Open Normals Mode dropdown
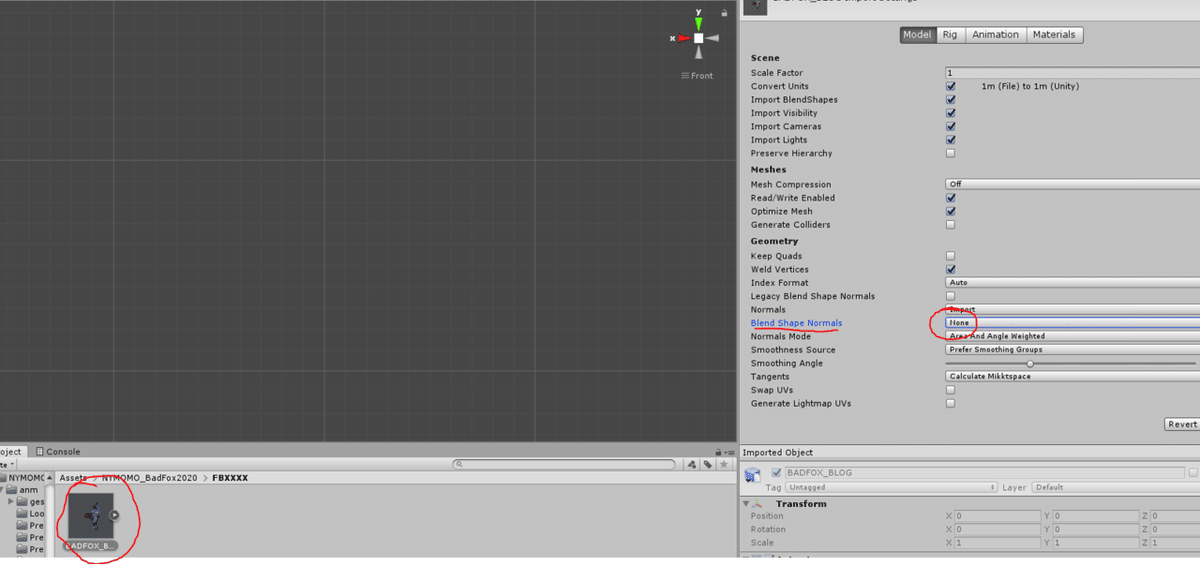The width and height of the screenshot is (1200, 564). [x=1072, y=337]
